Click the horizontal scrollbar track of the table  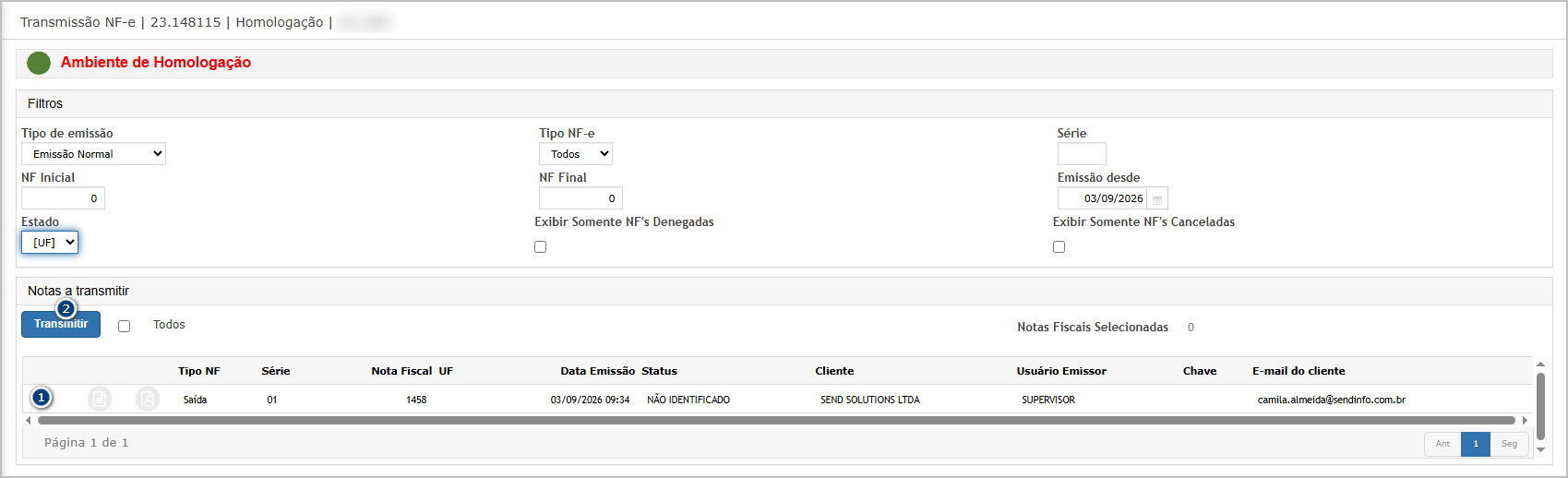[776, 421]
